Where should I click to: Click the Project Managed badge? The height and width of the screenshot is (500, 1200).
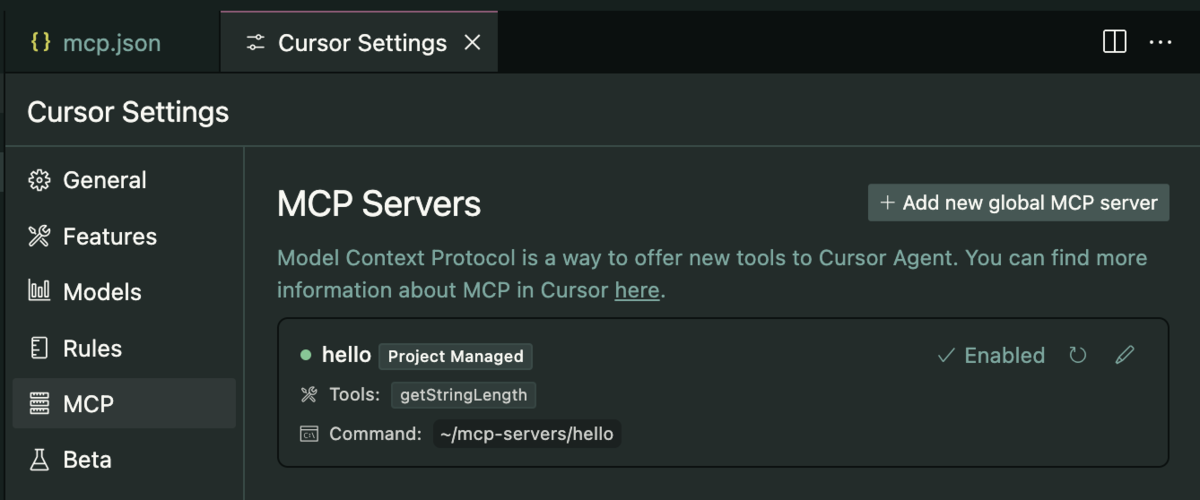[455, 356]
